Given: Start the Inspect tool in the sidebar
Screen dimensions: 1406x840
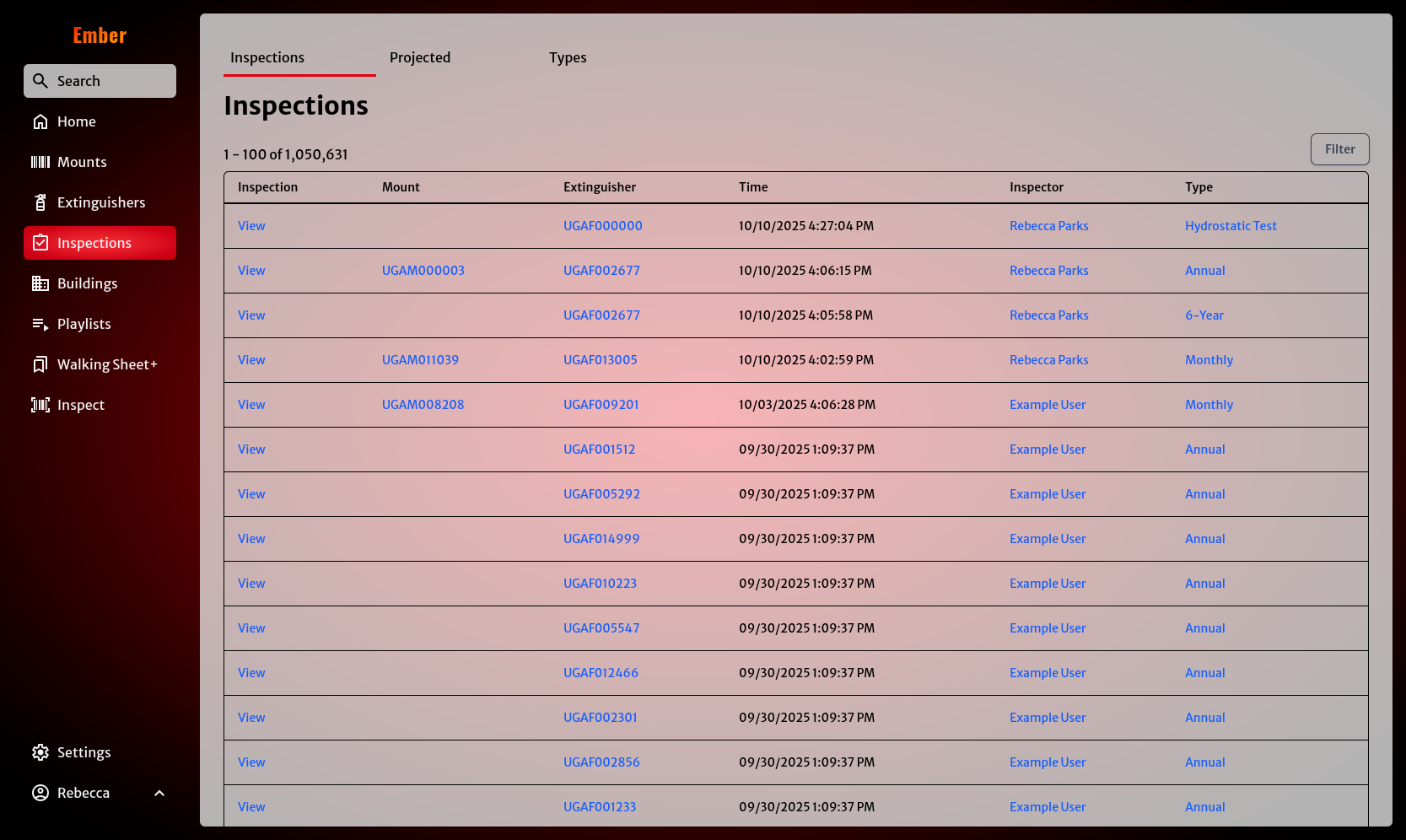Looking at the screenshot, I should coord(80,405).
